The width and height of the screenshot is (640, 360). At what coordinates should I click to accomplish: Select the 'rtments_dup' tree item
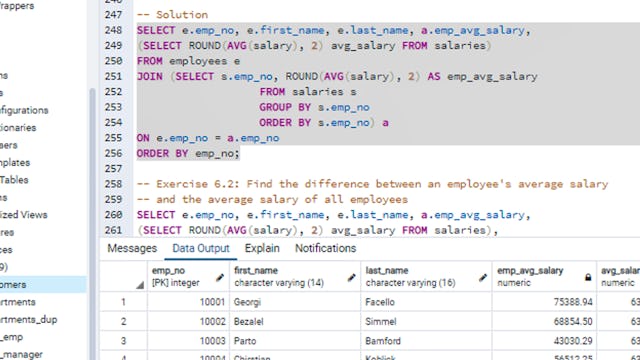pyautogui.click(x=29, y=320)
